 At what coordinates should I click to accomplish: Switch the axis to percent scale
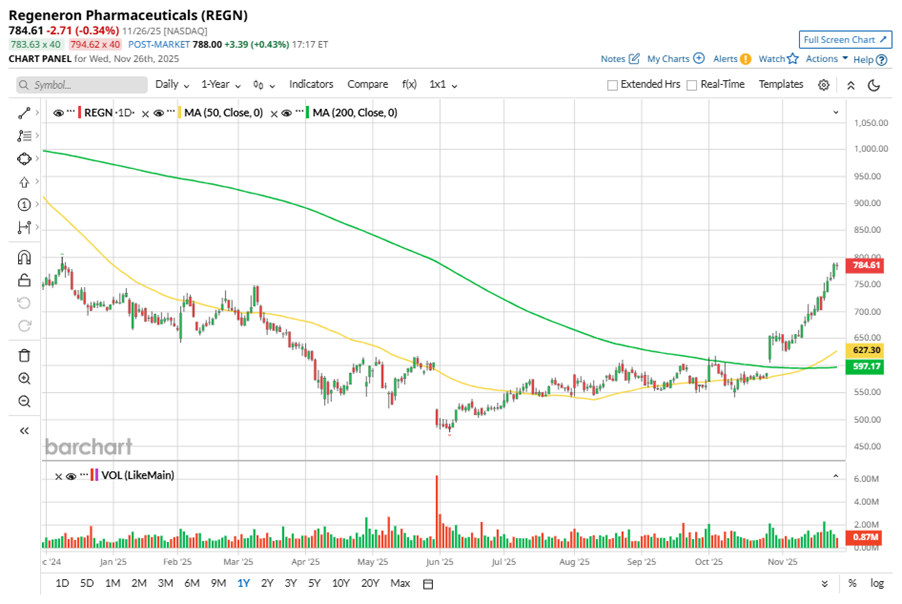pyautogui.click(x=852, y=583)
